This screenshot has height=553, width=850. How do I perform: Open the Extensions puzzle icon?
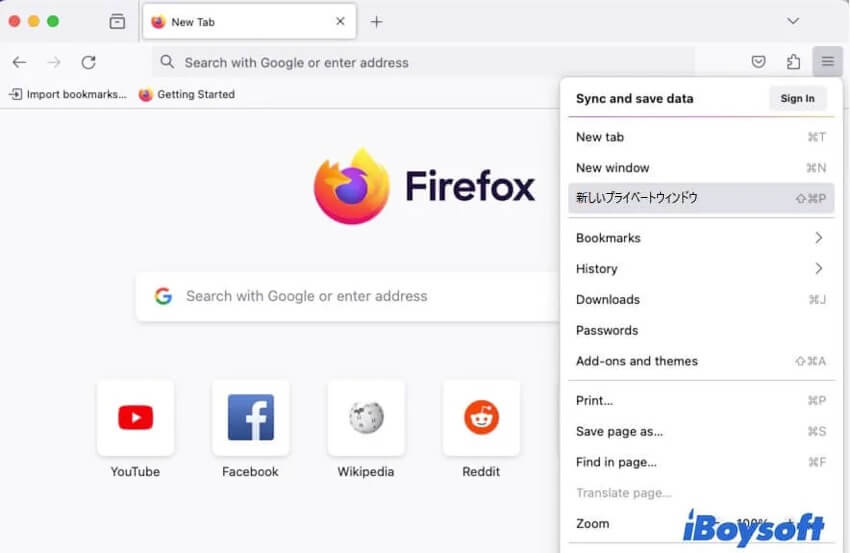(x=793, y=62)
